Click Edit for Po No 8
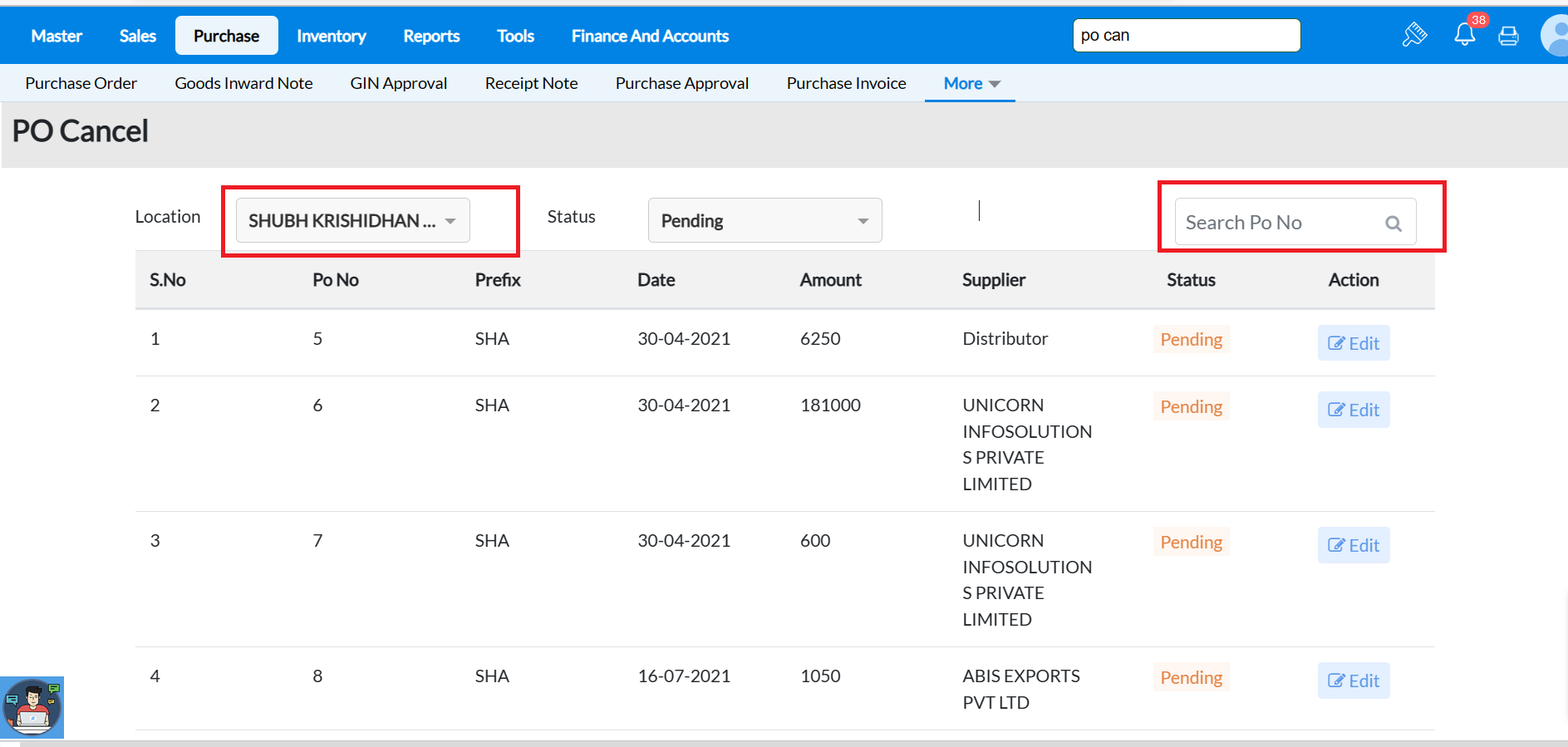The height and width of the screenshot is (747, 1568). pos(1353,681)
